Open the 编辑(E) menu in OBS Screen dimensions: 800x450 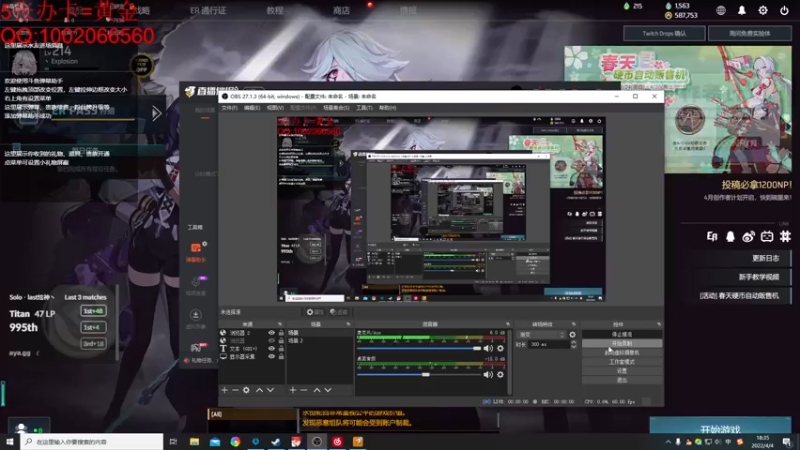(252, 108)
